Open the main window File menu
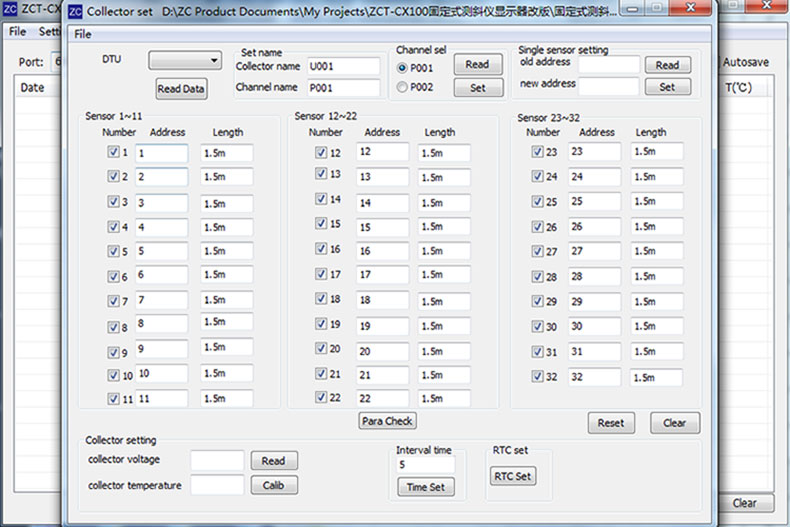The image size is (790, 527). (x=17, y=31)
